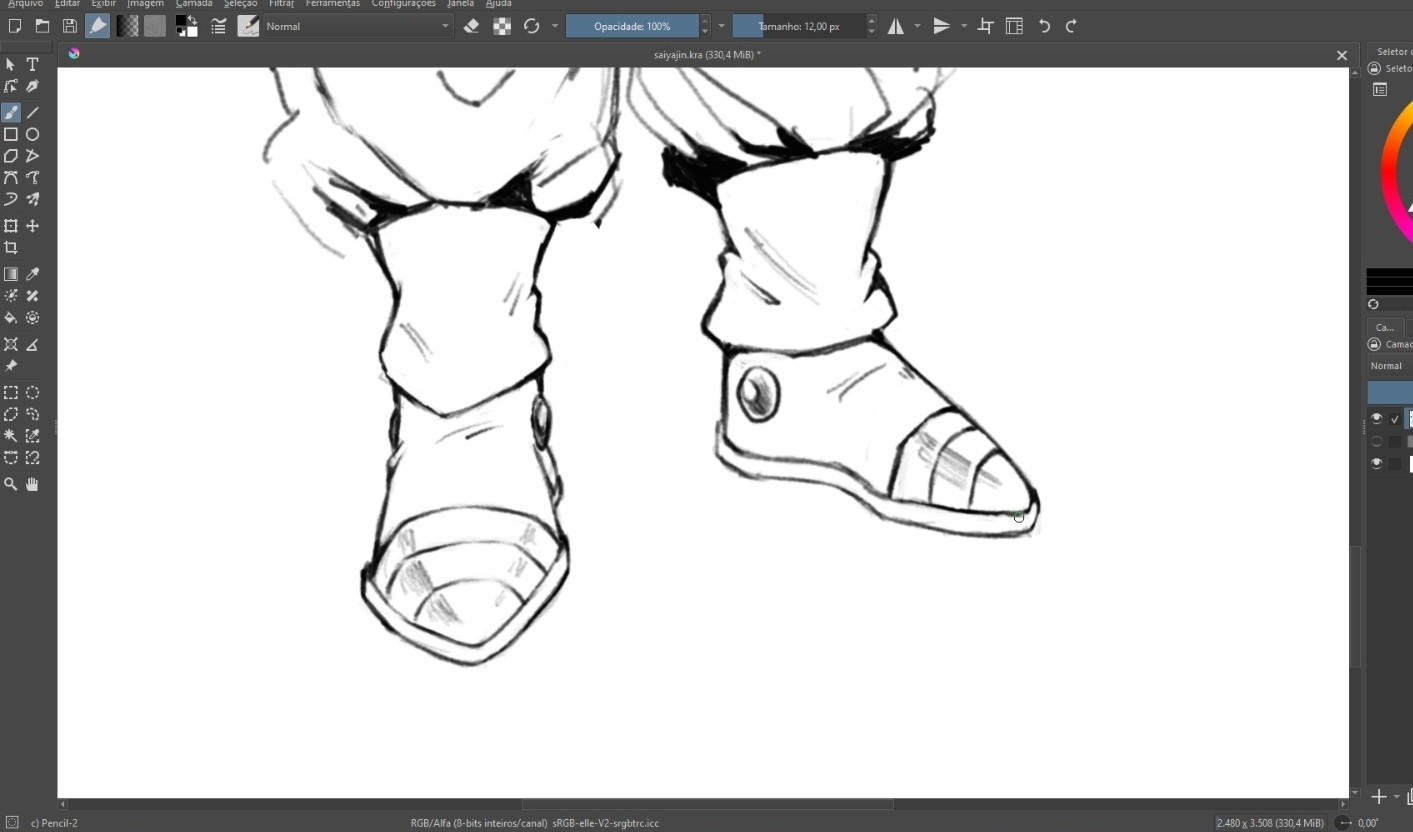1413x832 pixels.
Task: Select the Enclose and Fill tool
Action: click(32, 318)
